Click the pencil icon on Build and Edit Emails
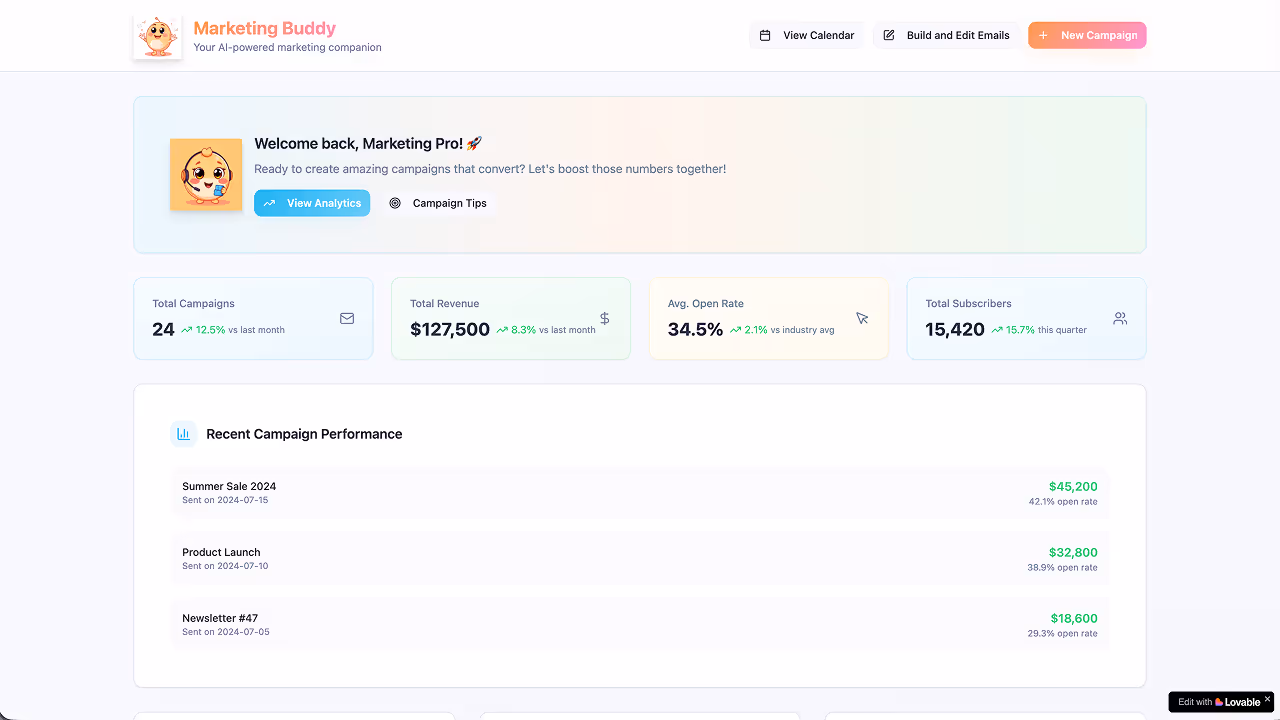Viewport: 1280px width, 720px height. [x=888, y=35]
